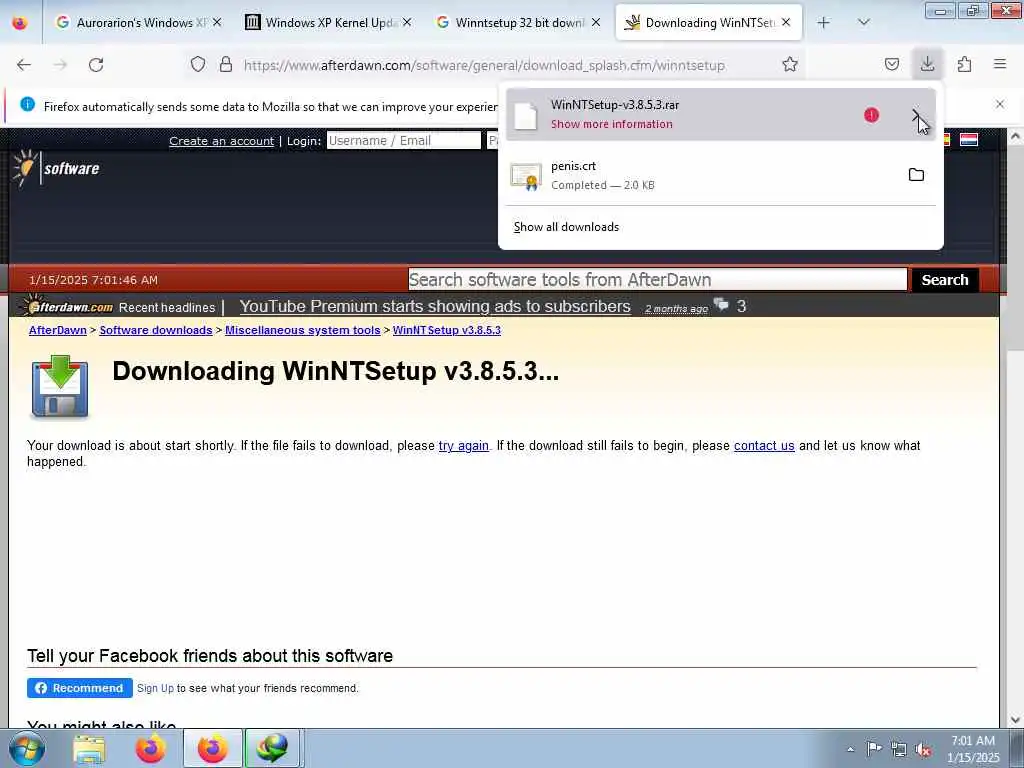Toggle the downloads toolbar button
The height and width of the screenshot is (768, 1024).
click(x=927, y=64)
